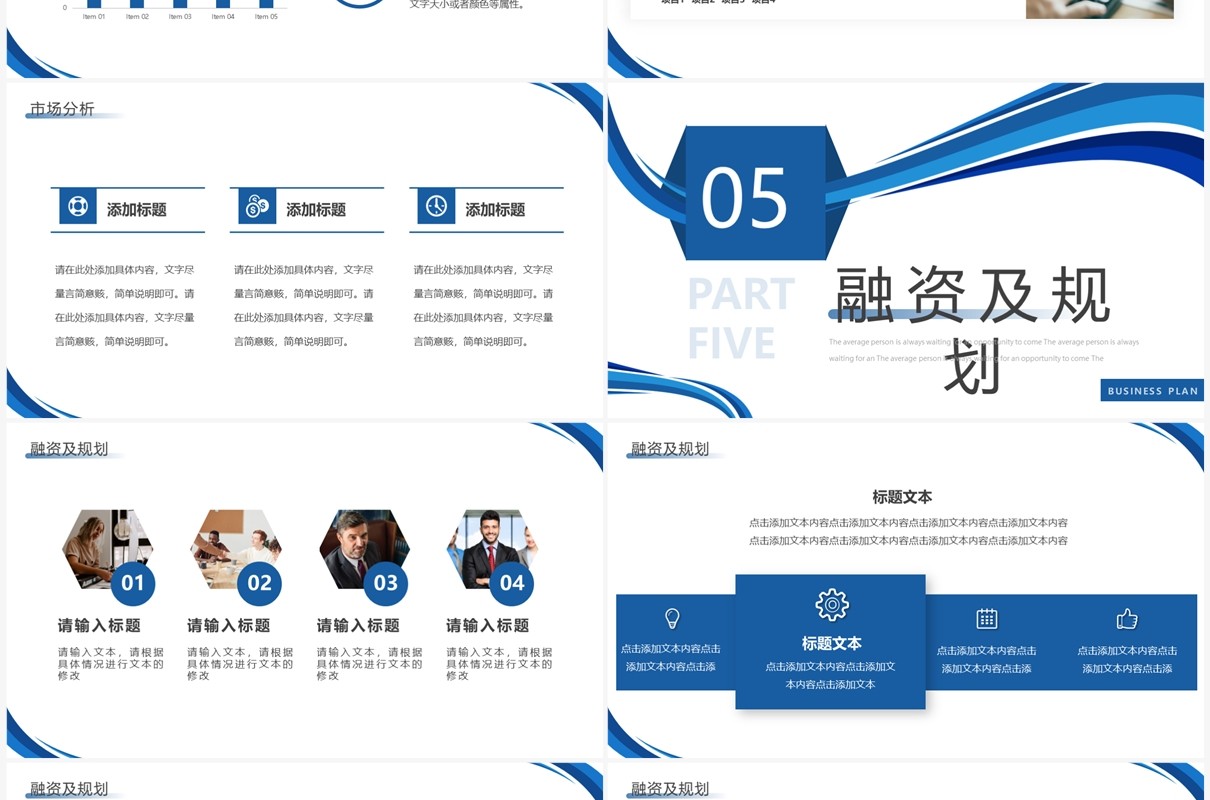Click the hexagon businessman photo above circle 04

pos(492,548)
